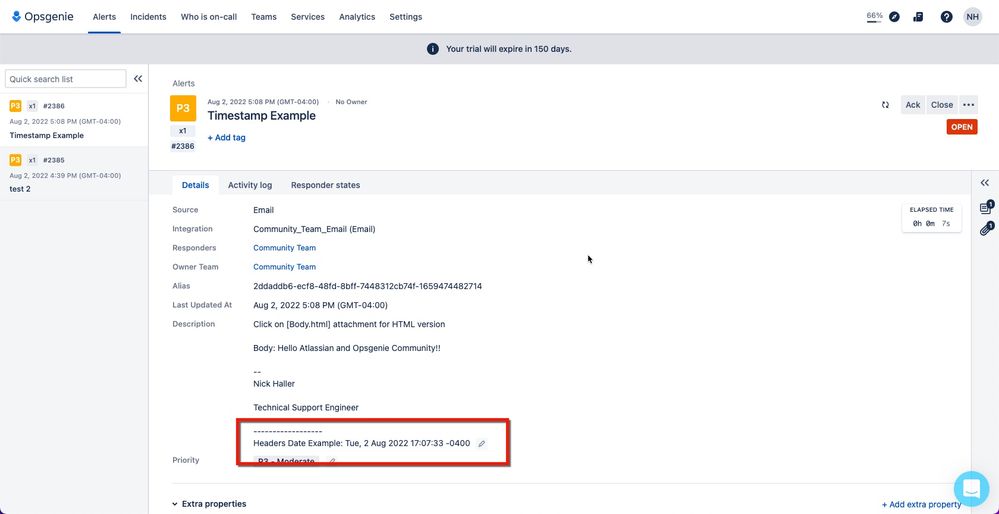Open the compass explore icon in header
Image resolution: width=999 pixels, height=514 pixels.
895,17
